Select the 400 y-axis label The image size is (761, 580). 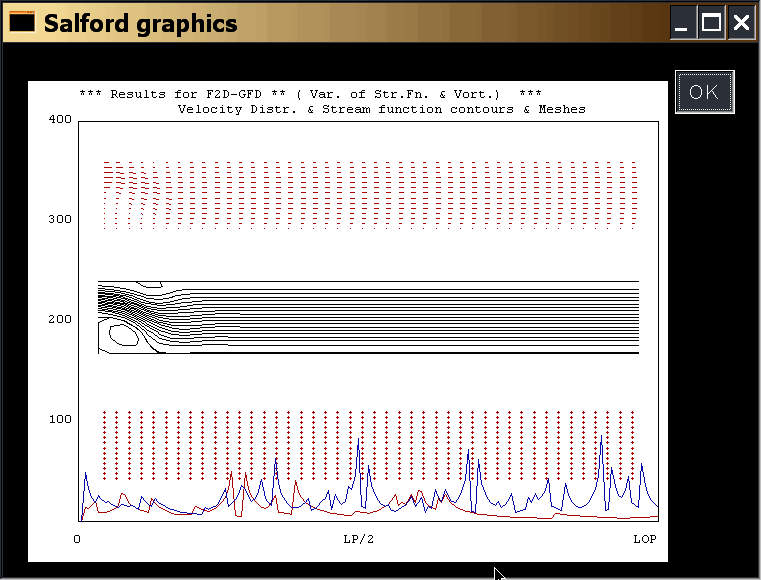[60, 120]
